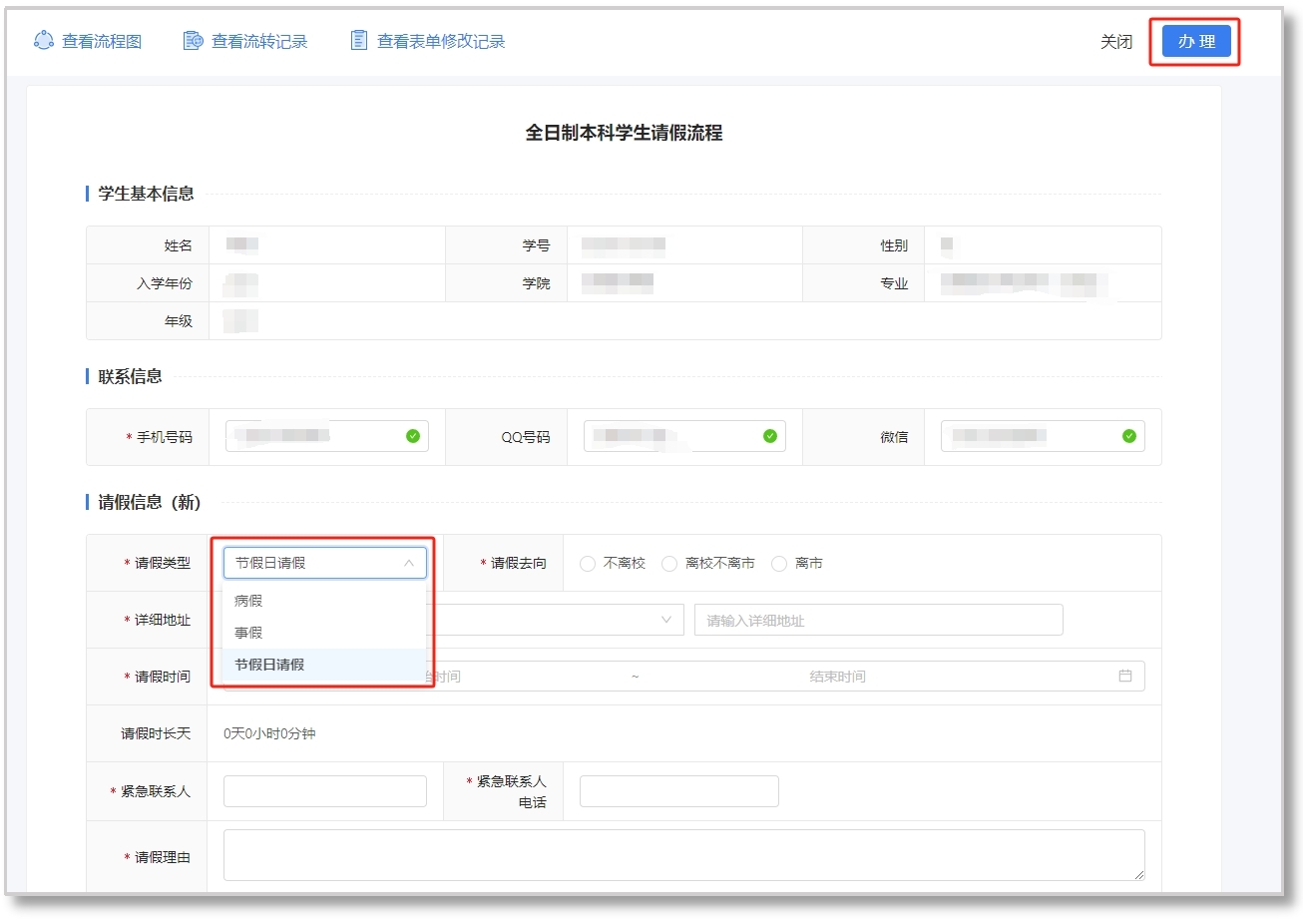Click the 请假类型 combo box showing 节假日请假

[x=325, y=563]
